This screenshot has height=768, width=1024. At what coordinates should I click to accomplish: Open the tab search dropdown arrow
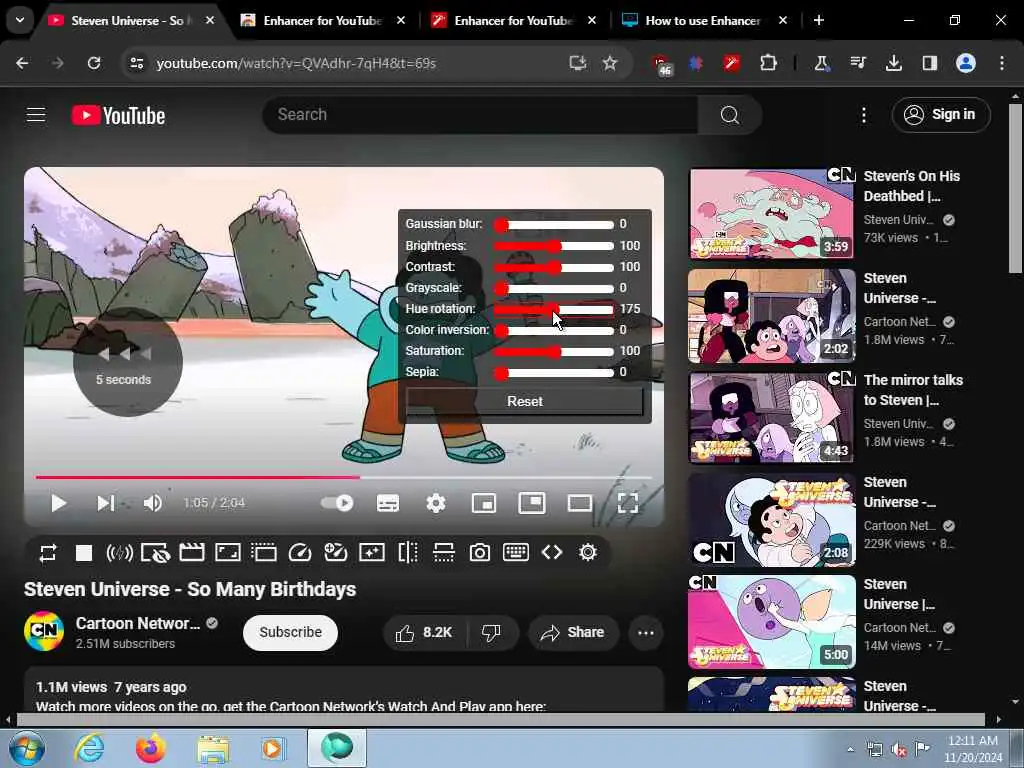(20, 20)
